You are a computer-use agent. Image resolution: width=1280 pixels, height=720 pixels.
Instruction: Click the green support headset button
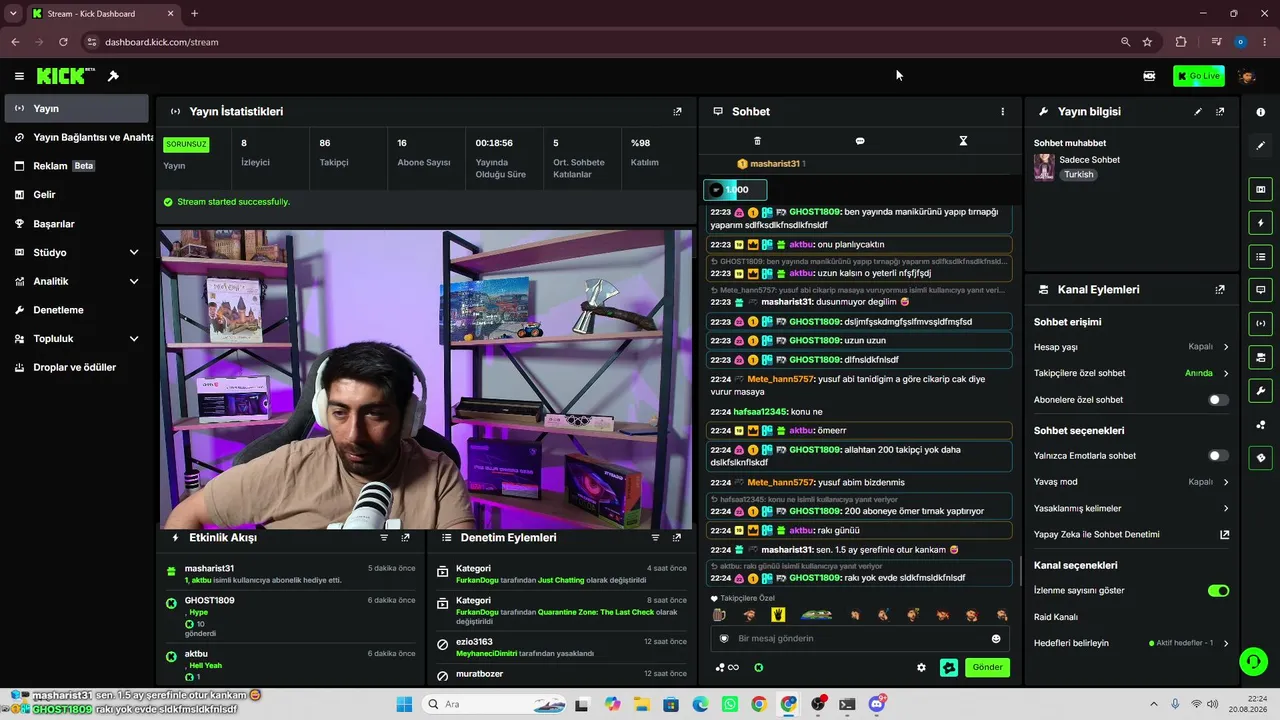tap(1253, 661)
